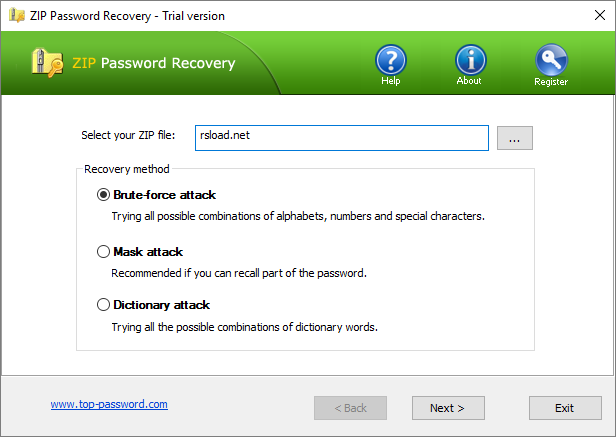Screen dimensions: 616x437
Task: Click the Help text label in the header
Action: point(390,81)
